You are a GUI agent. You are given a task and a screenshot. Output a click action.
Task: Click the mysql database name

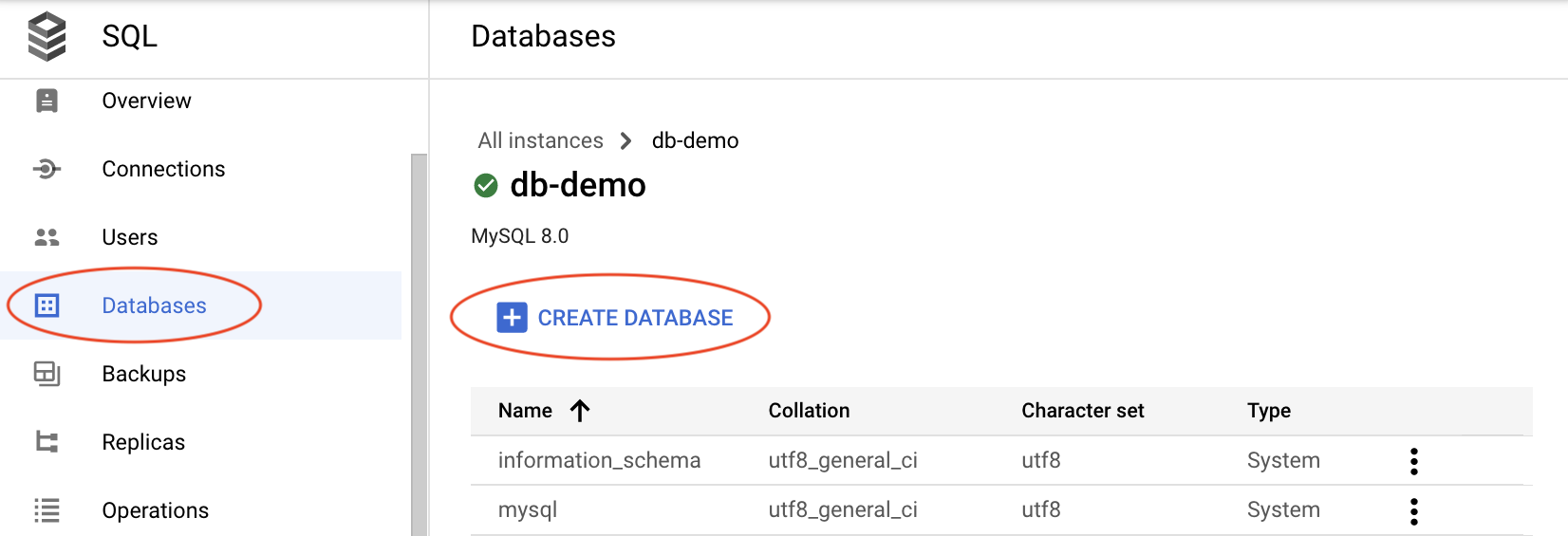tap(528, 509)
